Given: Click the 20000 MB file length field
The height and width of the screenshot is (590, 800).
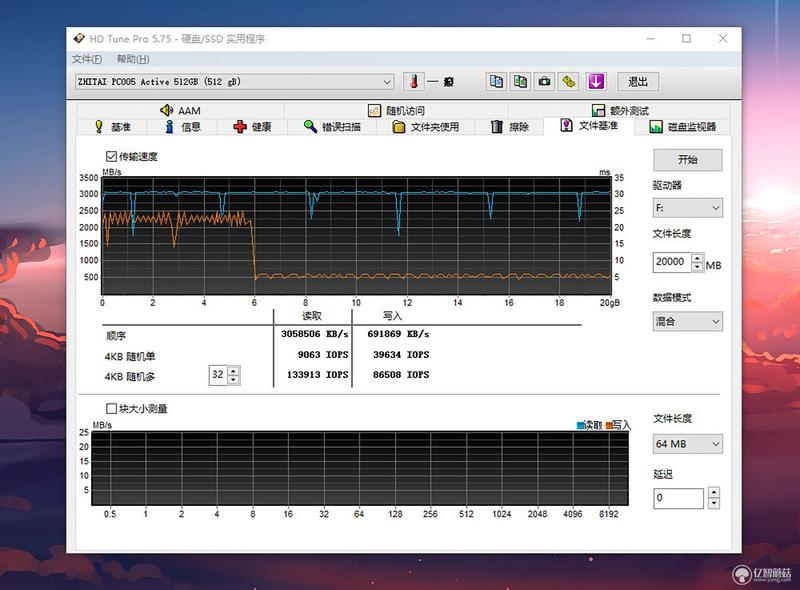Looking at the screenshot, I should click(671, 262).
